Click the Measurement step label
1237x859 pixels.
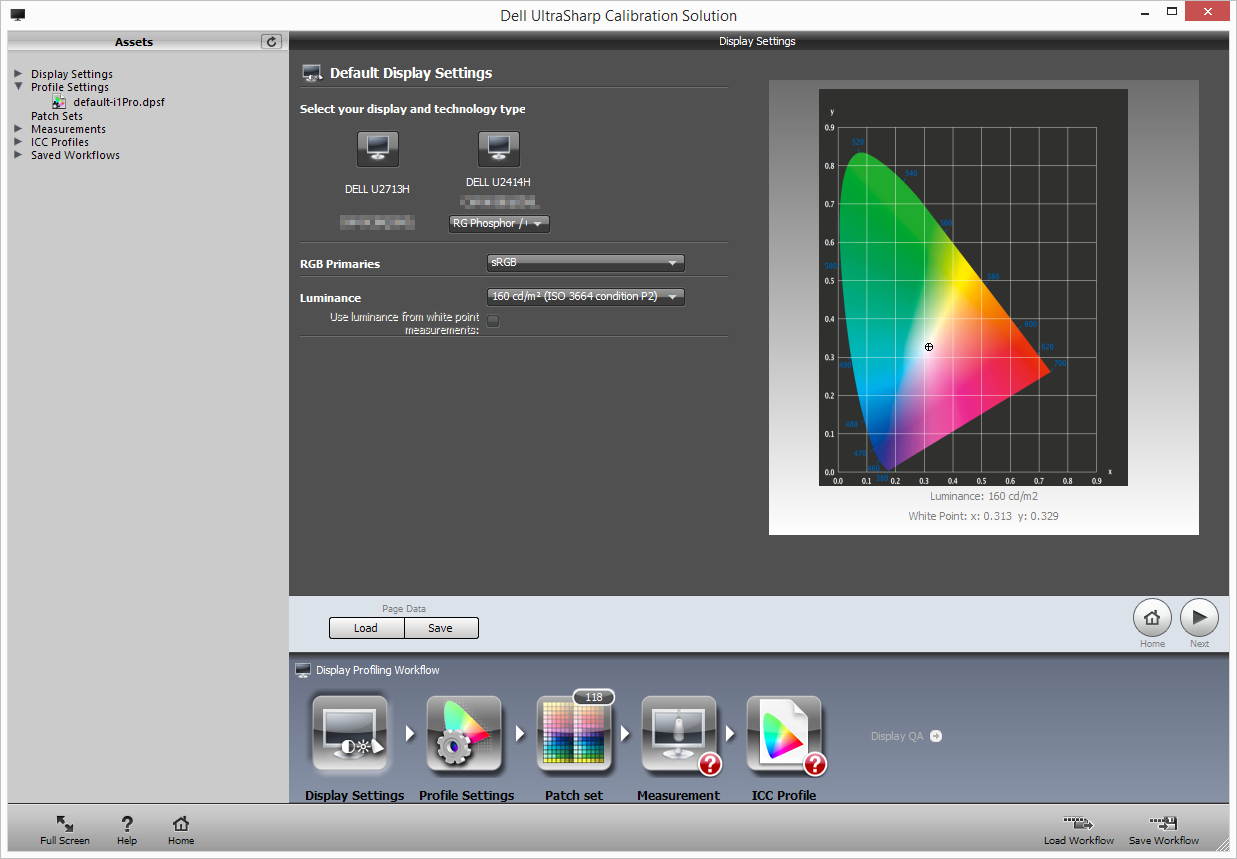coord(678,796)
